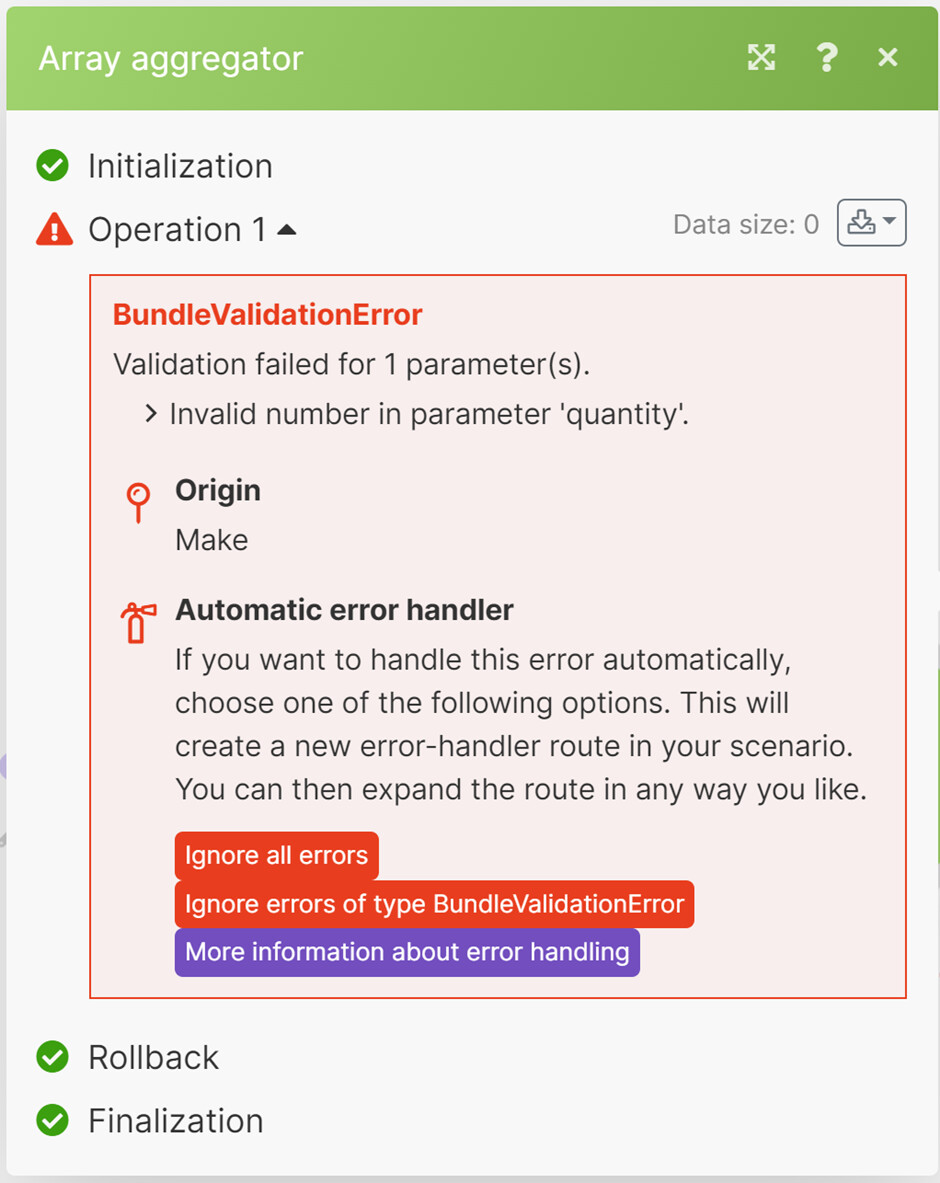940x1183 pixels.
Task: Select the Initialization step
Action: (180, 166)
